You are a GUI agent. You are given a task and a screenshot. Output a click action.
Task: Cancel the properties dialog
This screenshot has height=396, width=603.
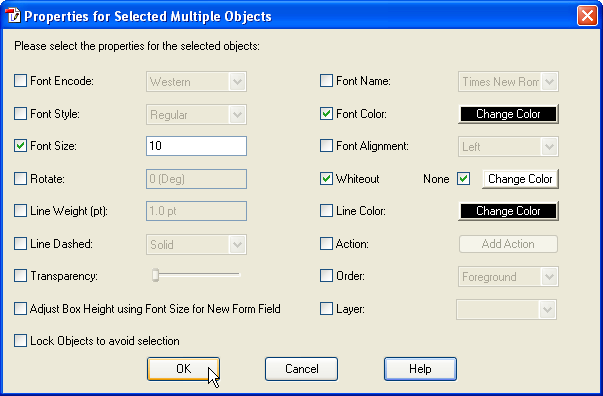point(302,369)
